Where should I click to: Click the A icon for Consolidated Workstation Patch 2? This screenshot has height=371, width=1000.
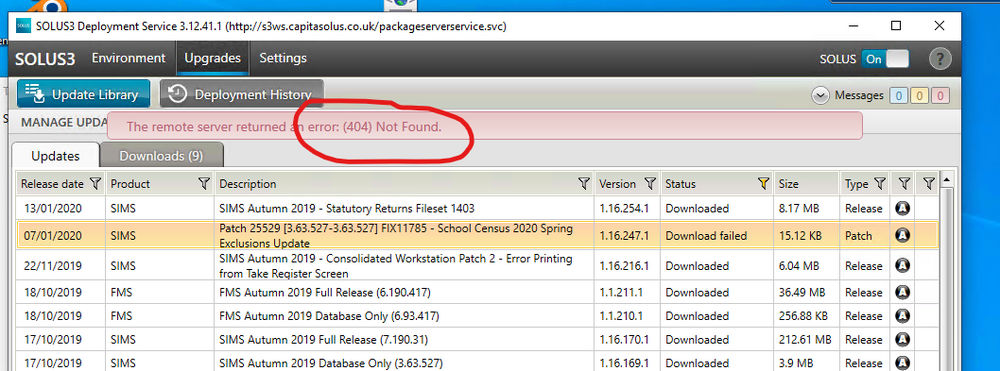coord(902,266)
